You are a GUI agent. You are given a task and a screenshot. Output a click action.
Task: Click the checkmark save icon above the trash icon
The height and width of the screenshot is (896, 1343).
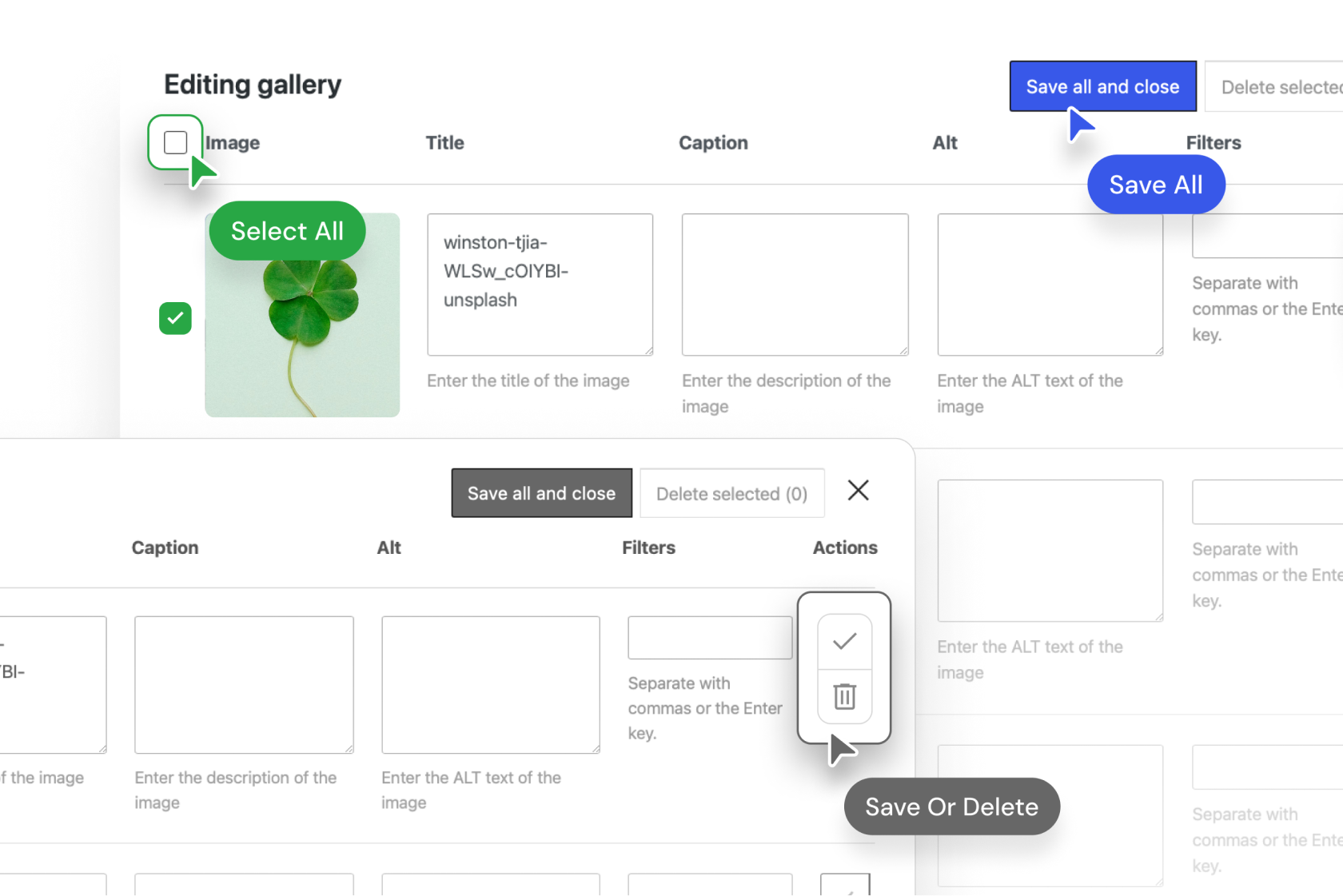pyautogui.click(x=844, y=642)
